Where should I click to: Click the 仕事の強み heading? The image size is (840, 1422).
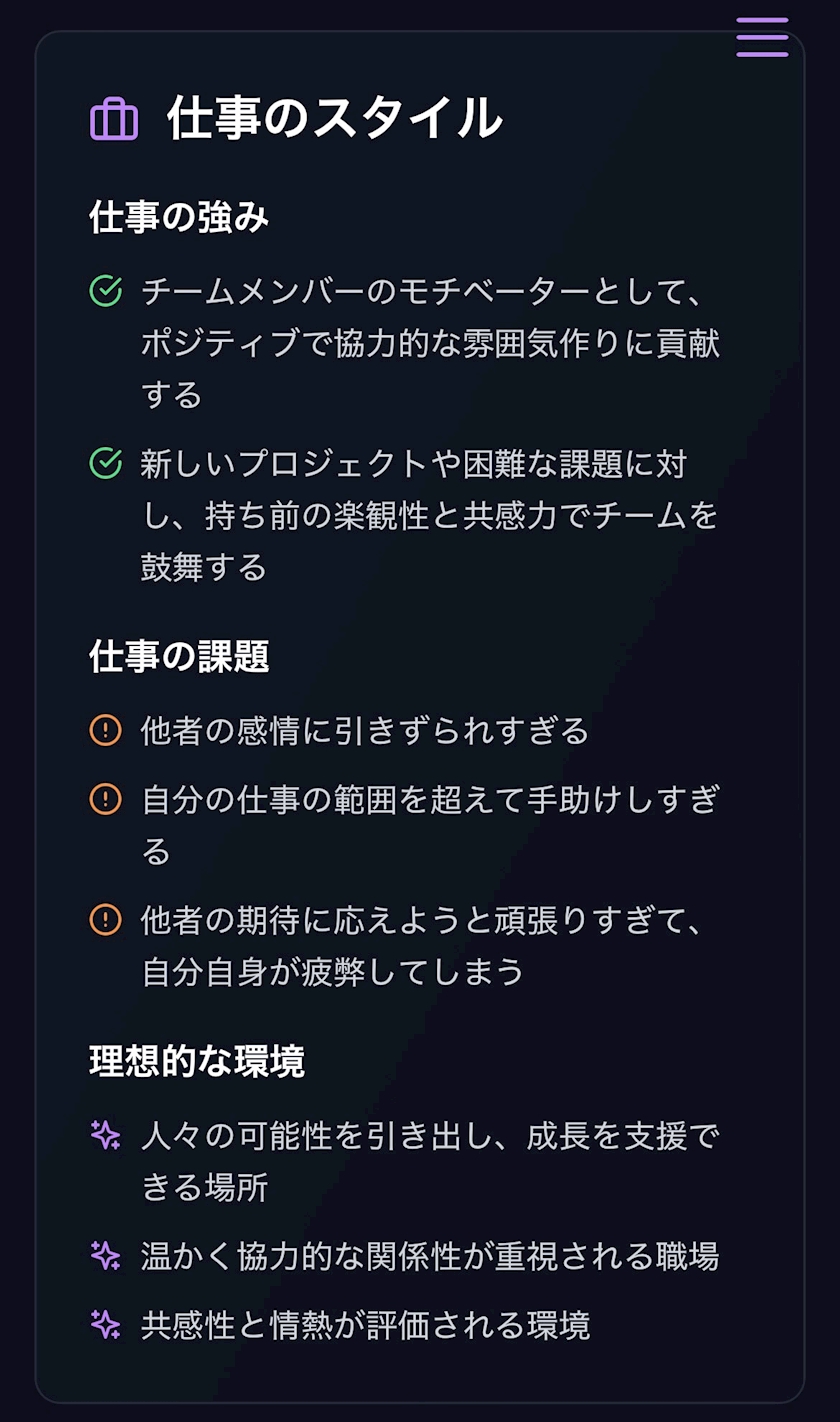[x=179, y=217]
